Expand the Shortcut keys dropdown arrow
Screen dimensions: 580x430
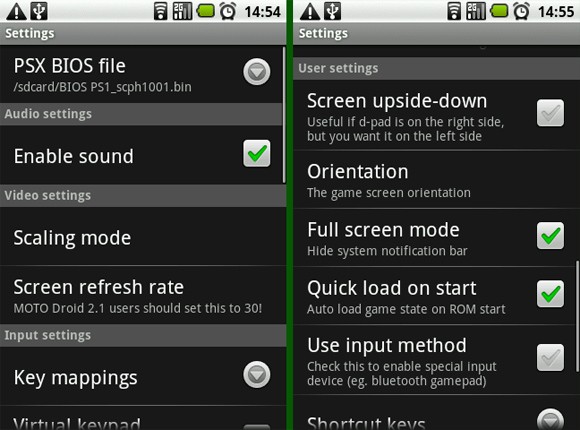tap(550, 420)
